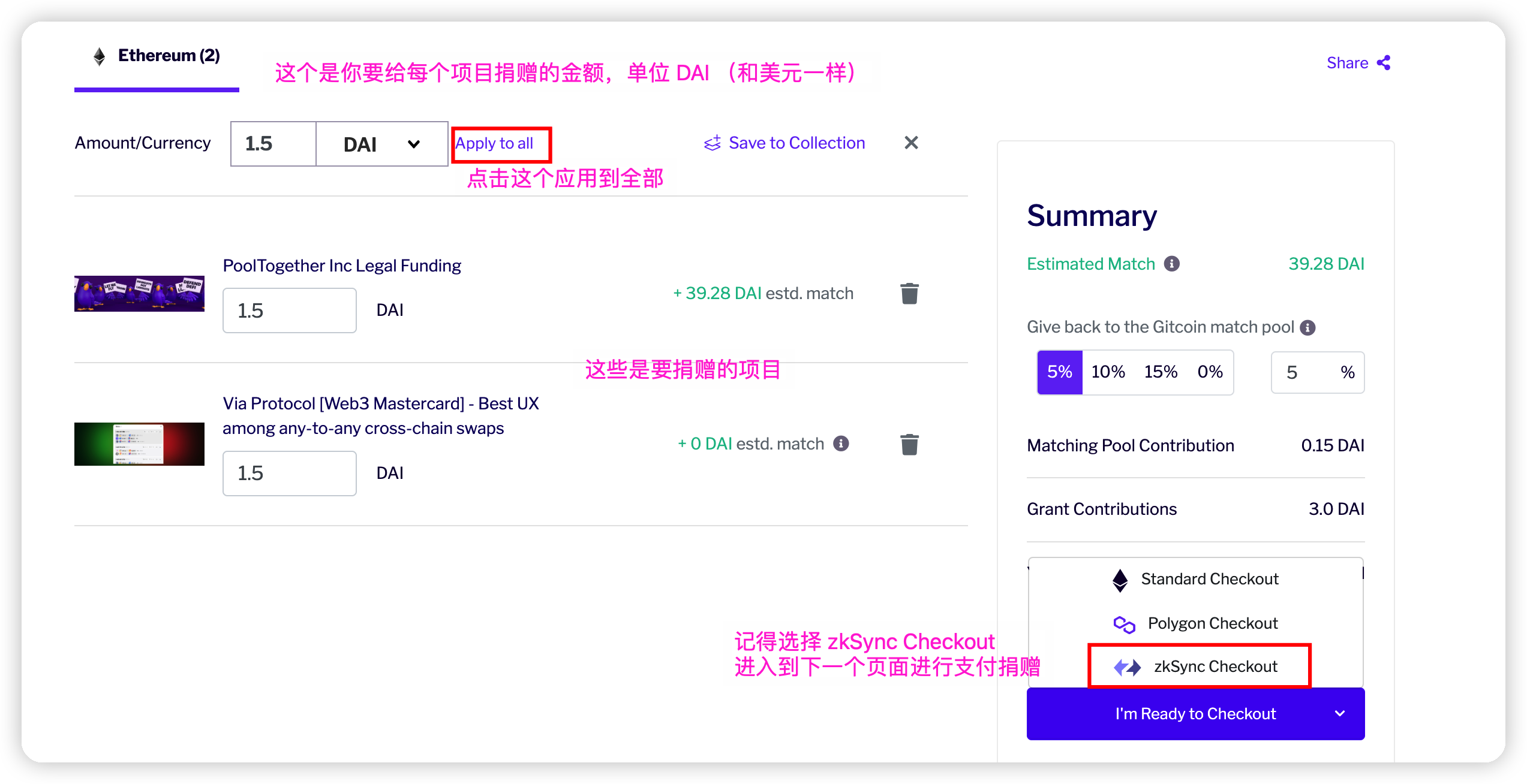Click the Standard Checkout Ethereum icon
Image resolution: width=1527 pixels, height=784 pixels.
point(1120,580)
